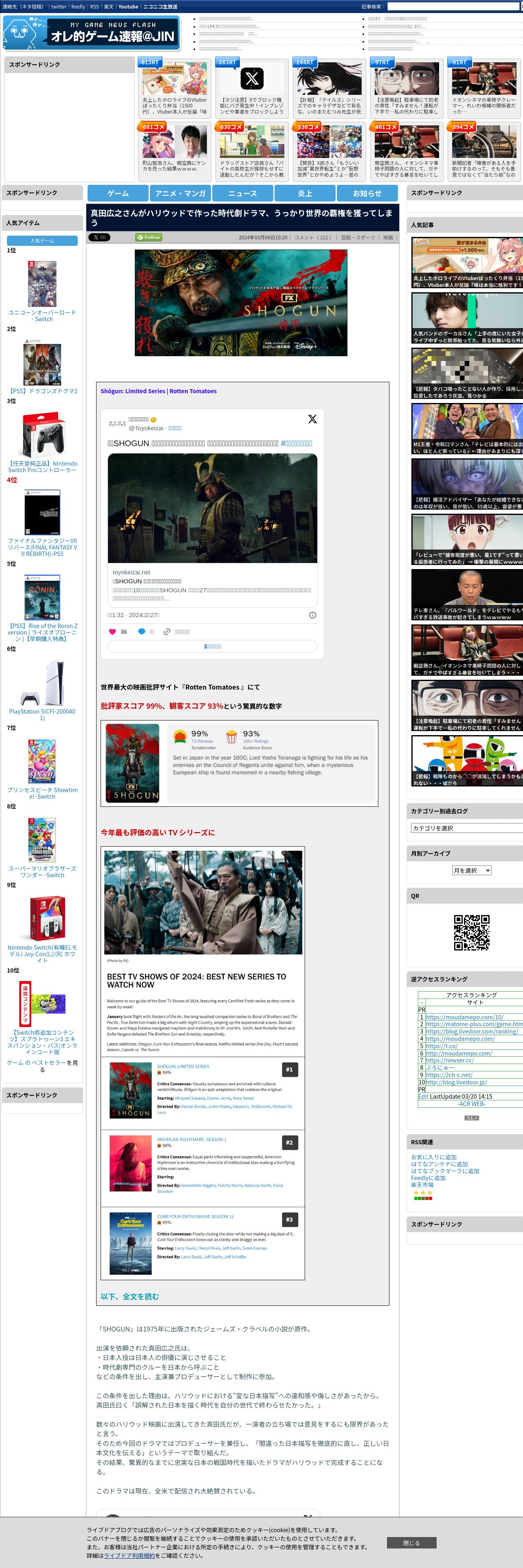The image size is (523, 1568).
Task: Copy tweet link via chain icon
Action: click(167, 632)
